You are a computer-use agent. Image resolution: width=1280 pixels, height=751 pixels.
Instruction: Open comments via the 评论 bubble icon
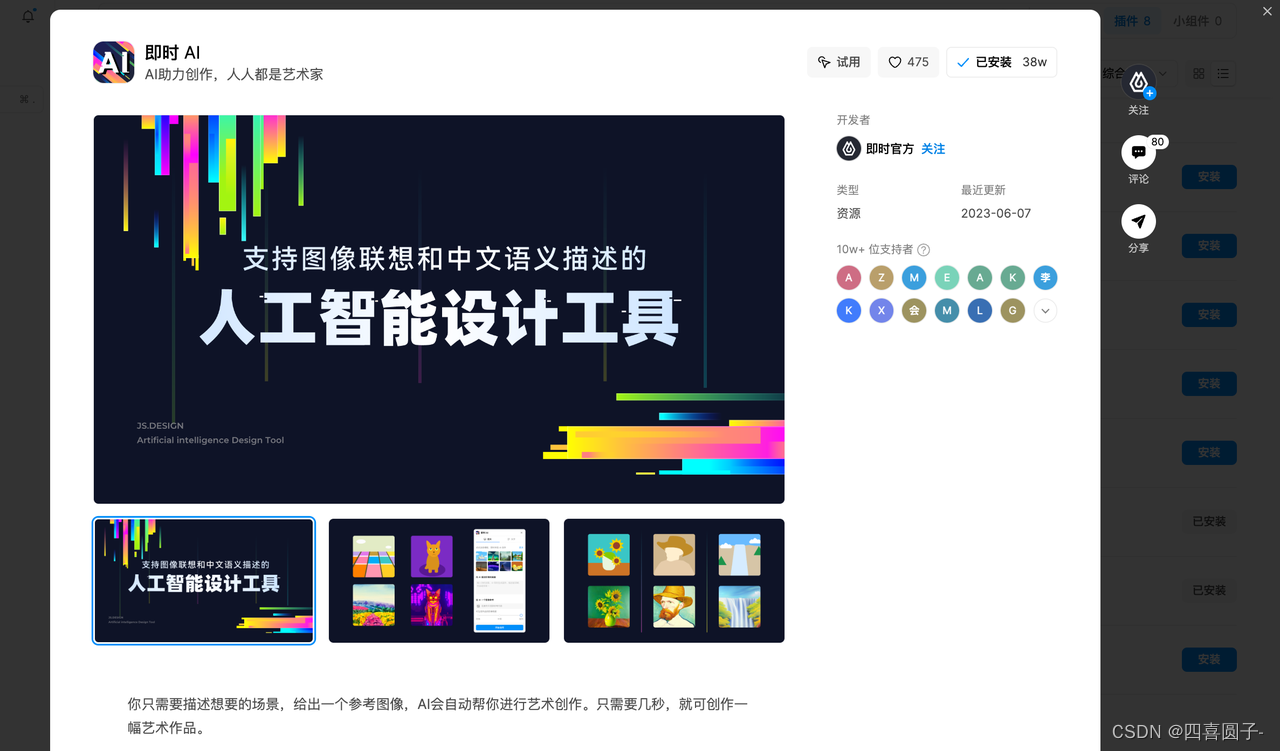tap(1138, 152)
